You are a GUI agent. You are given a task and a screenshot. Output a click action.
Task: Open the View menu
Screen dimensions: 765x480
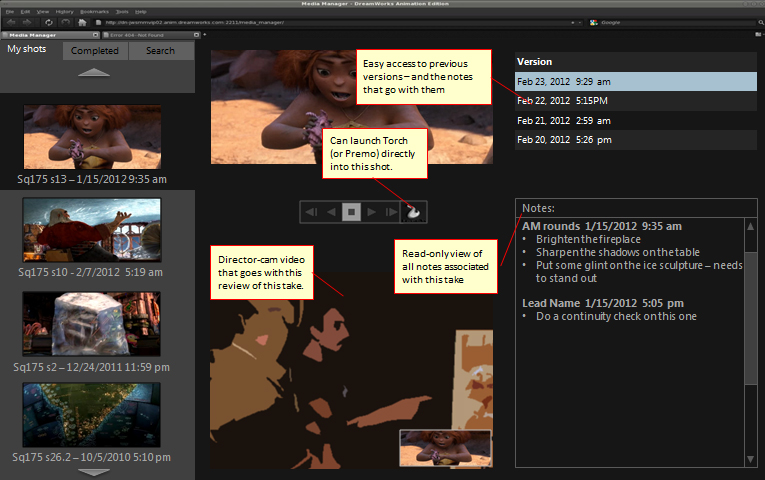43,12
